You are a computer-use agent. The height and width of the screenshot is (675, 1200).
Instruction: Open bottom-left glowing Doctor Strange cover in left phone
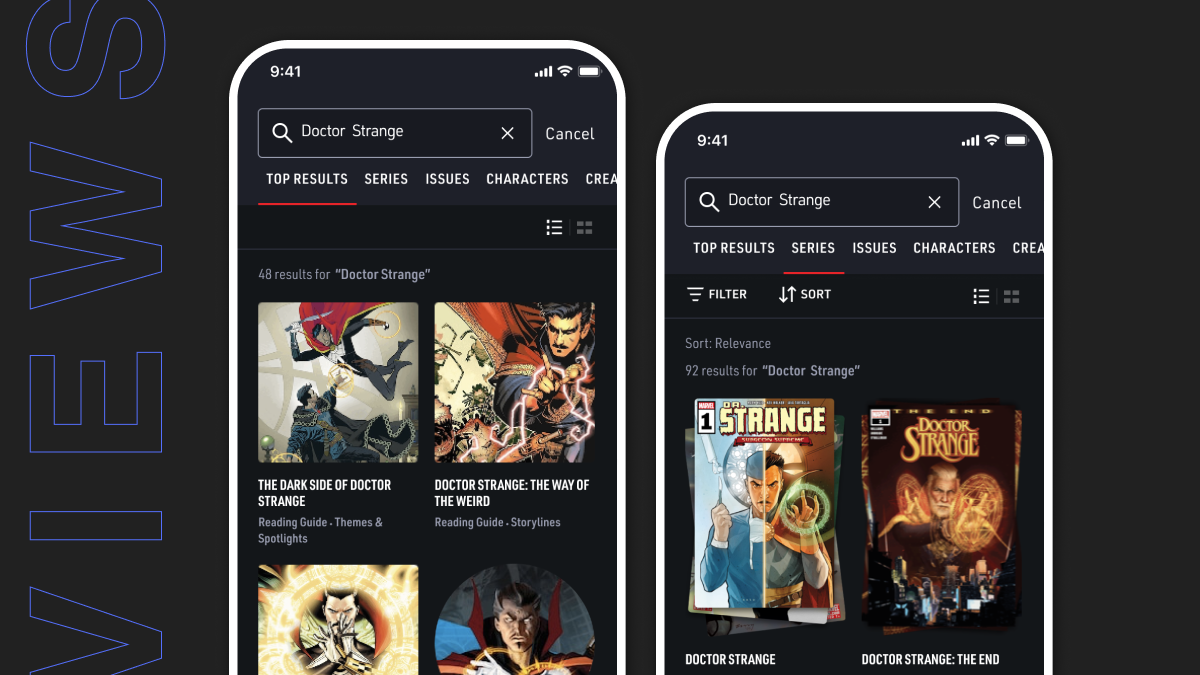pos(338,620)
